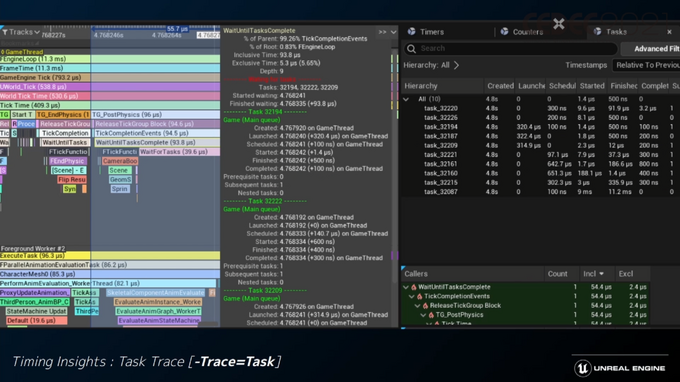
Task: Select task_32220 row
Action: (x=540, y=108)
